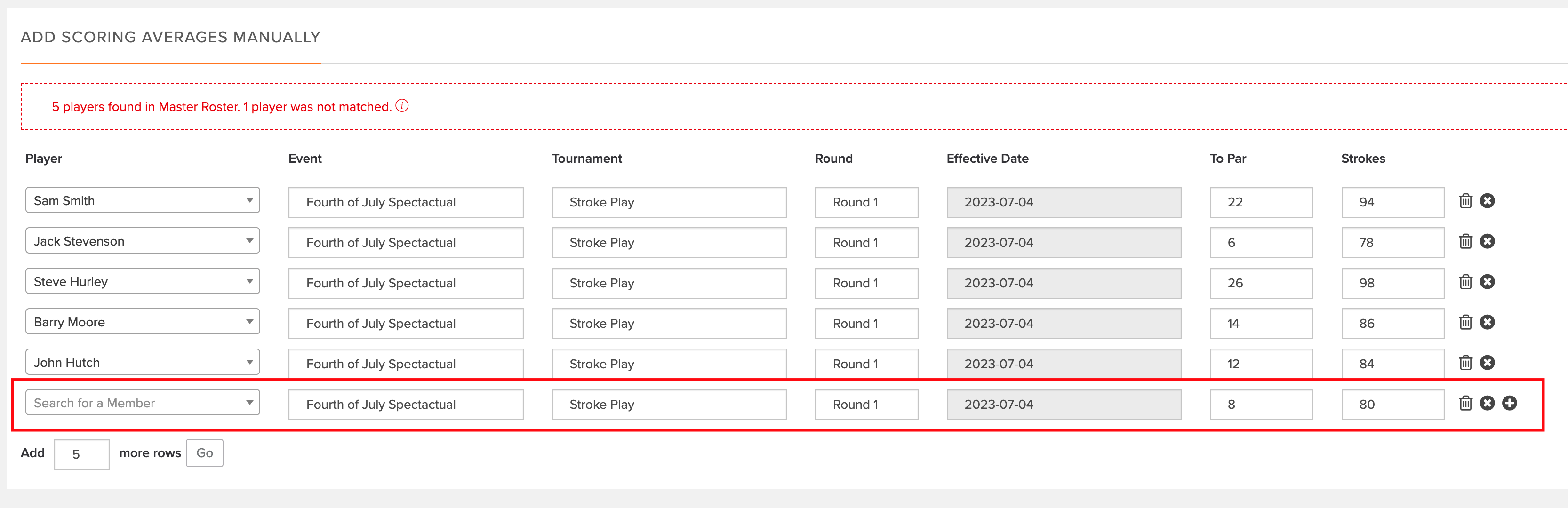Click Barry Moore's Stroke Play tournament field
Viewport: 1568px width, 508px height.
point(669,324)
